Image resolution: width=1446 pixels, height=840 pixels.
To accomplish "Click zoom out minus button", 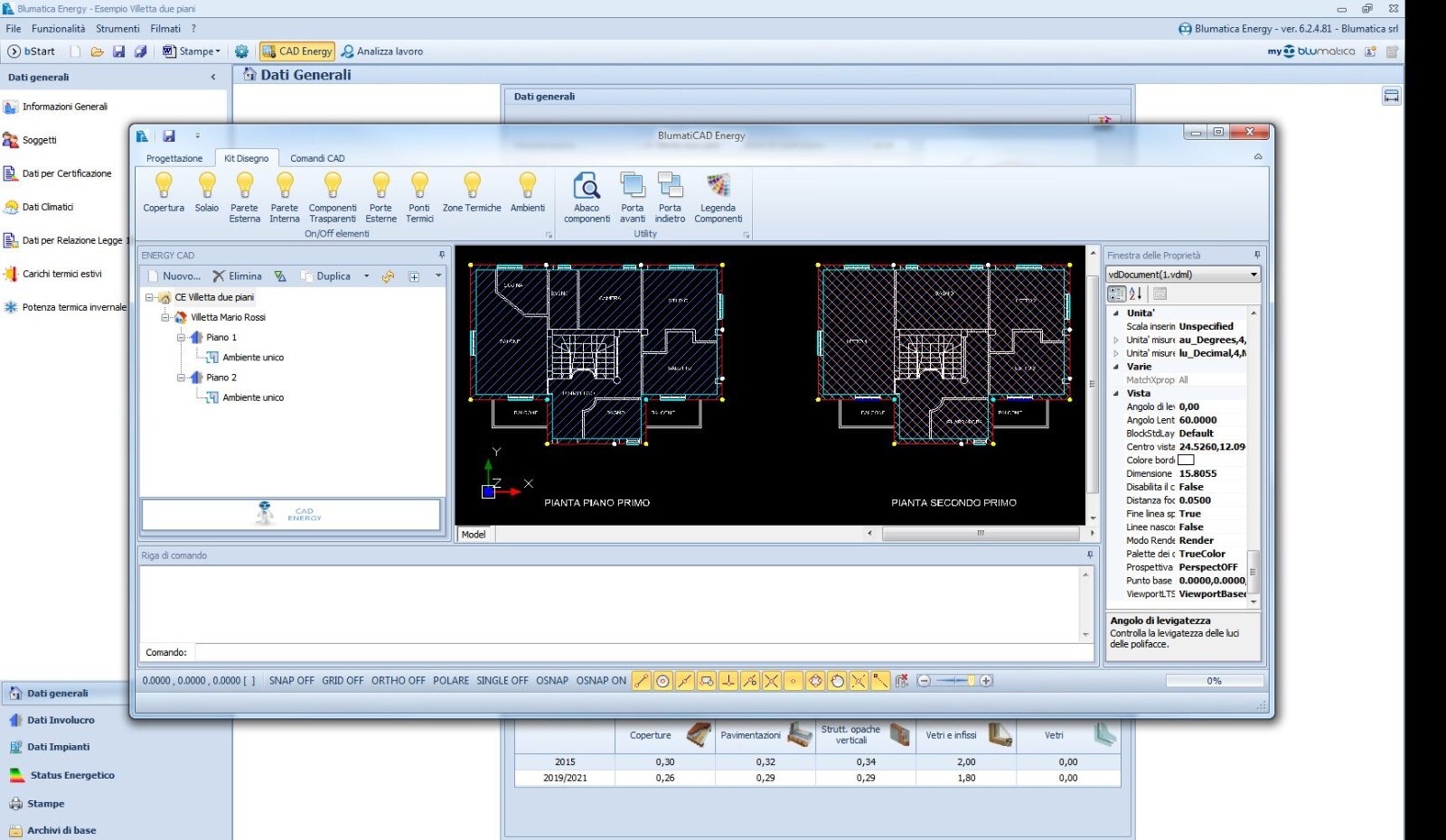I will pos(924,681).
